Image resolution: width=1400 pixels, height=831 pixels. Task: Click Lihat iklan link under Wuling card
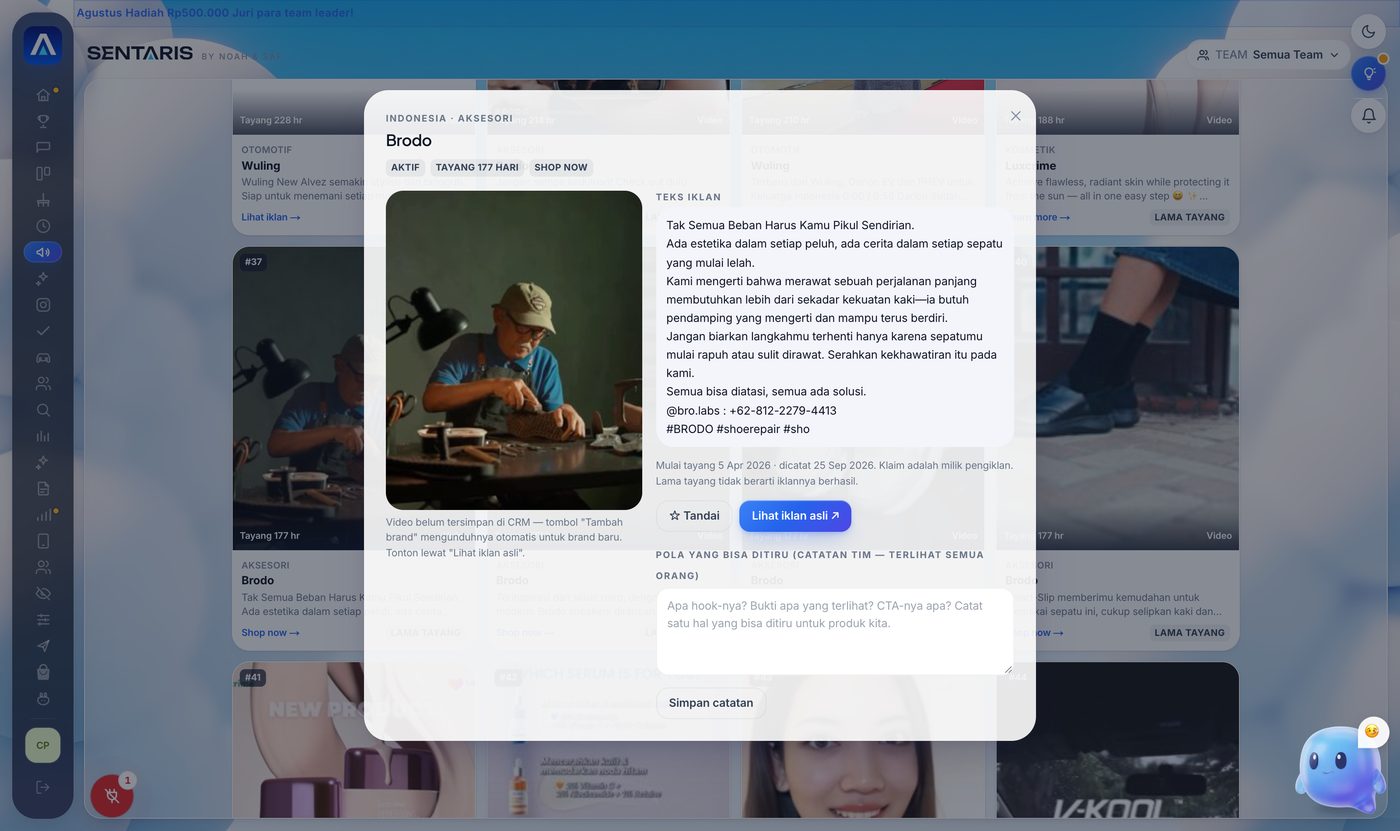(271, 217)
